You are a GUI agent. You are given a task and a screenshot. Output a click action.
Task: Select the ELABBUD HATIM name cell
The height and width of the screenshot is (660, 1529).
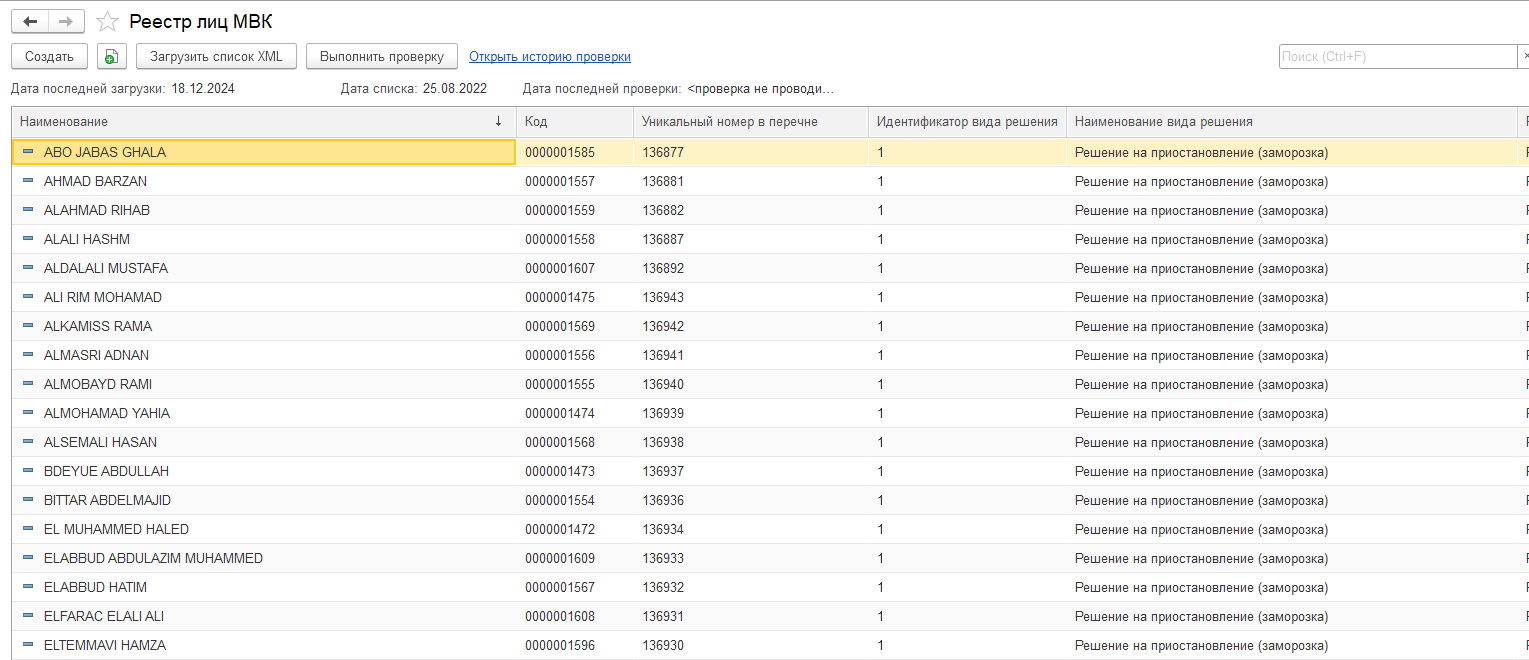click(263, 587)
